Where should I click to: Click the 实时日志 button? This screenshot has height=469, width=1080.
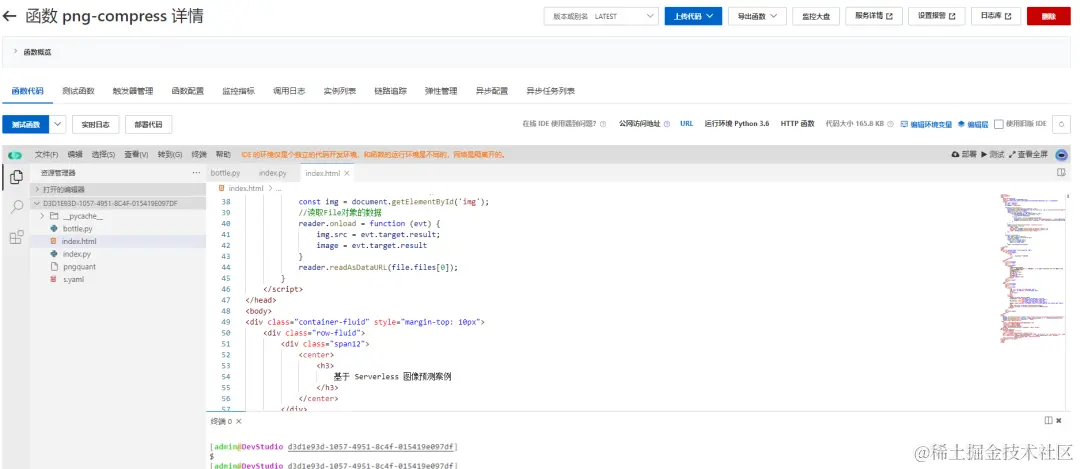[x=96, y=124]
